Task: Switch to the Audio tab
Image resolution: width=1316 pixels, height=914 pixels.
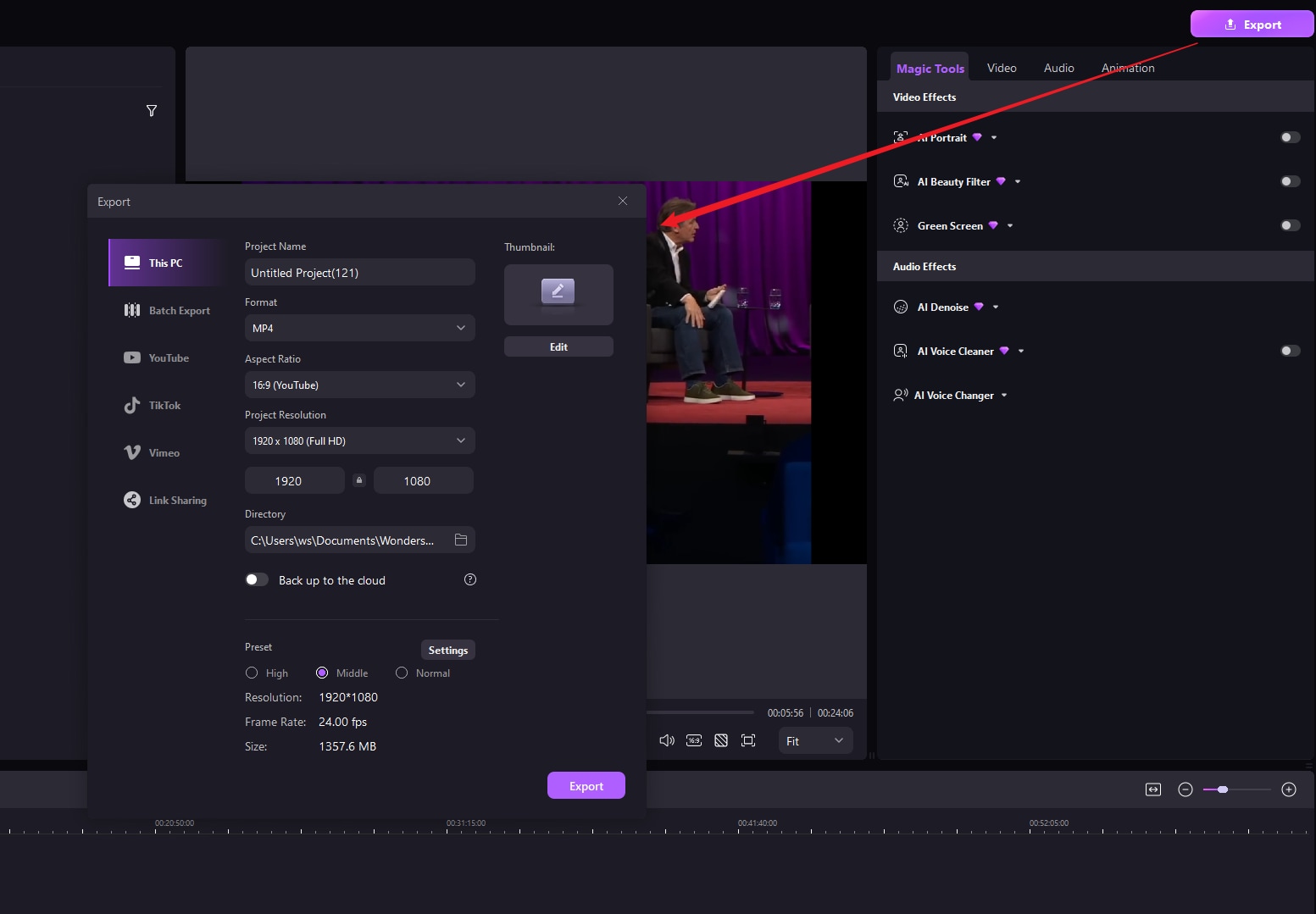Action: click(1059, 68)
